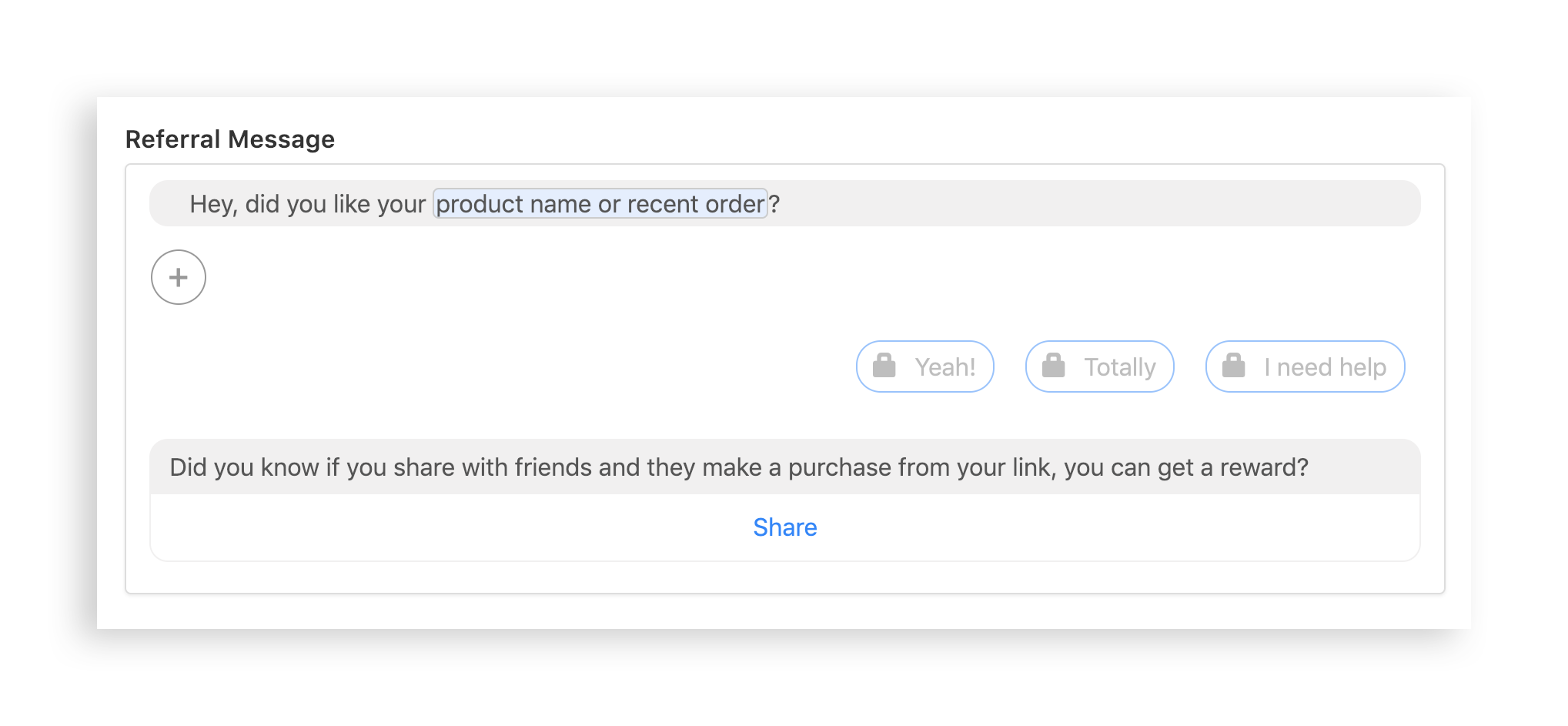
Task: Click the empty area below the Share card
Action: point(785,577)
